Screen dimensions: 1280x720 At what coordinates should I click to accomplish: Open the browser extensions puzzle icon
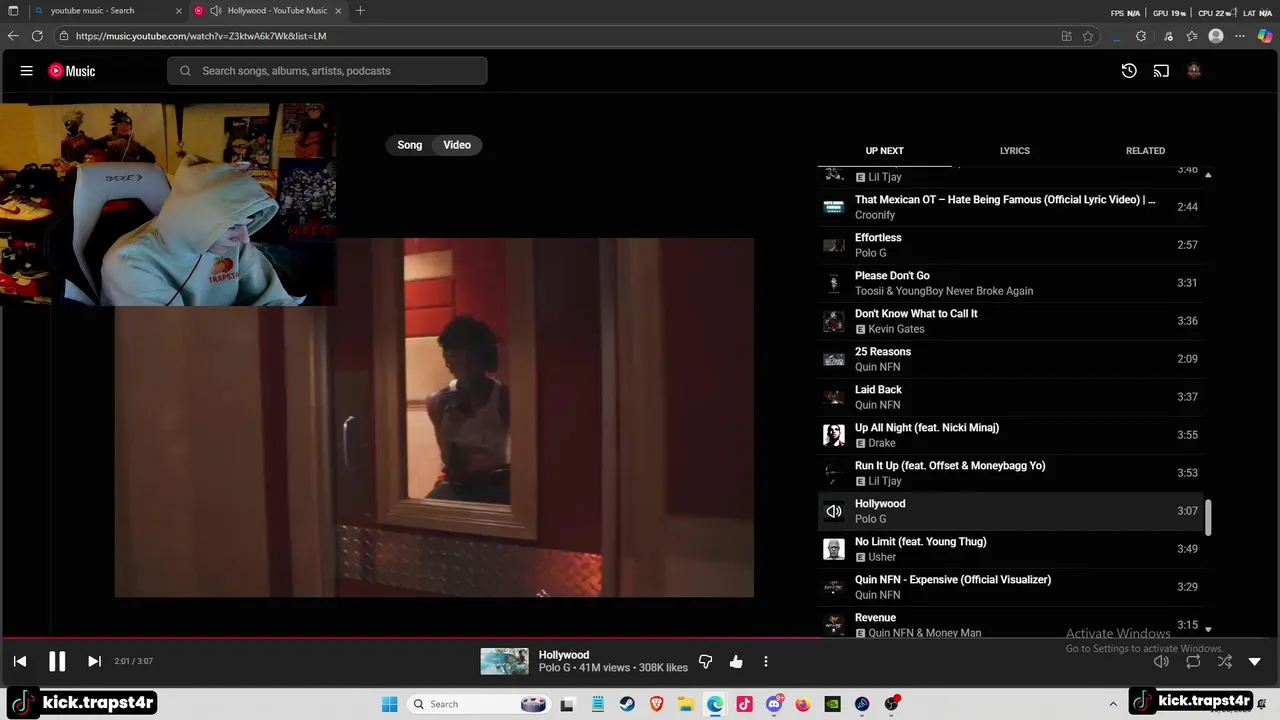coord(1141,36)
